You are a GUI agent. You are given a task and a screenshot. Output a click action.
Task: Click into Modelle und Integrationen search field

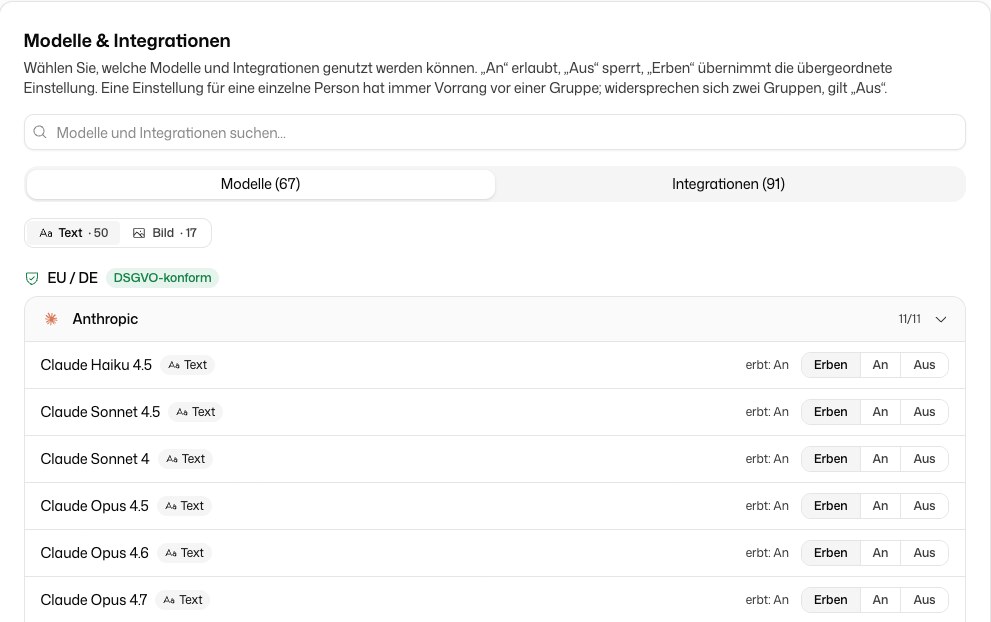click(495, 132)
